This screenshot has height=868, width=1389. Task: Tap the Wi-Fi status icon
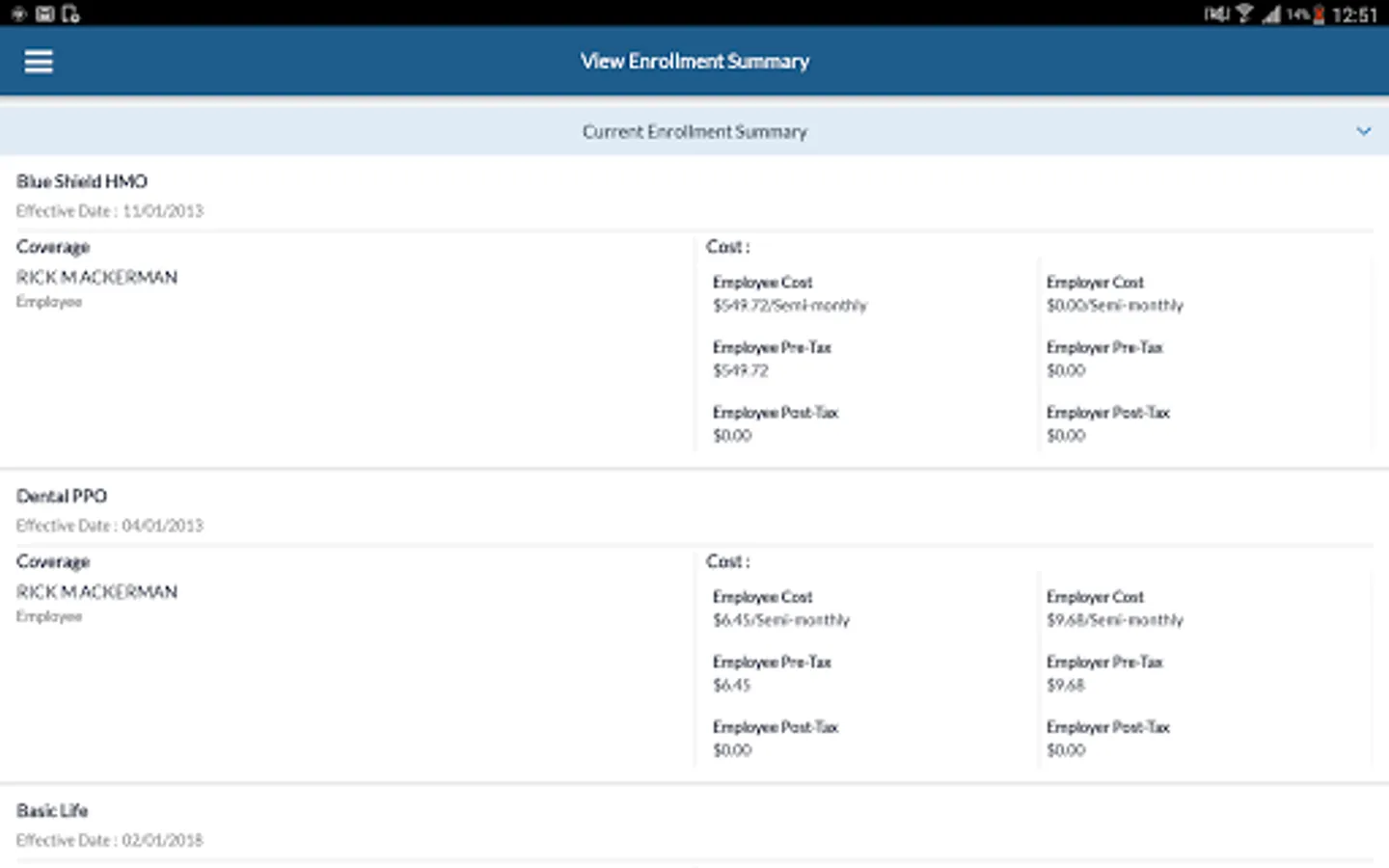1244,14
